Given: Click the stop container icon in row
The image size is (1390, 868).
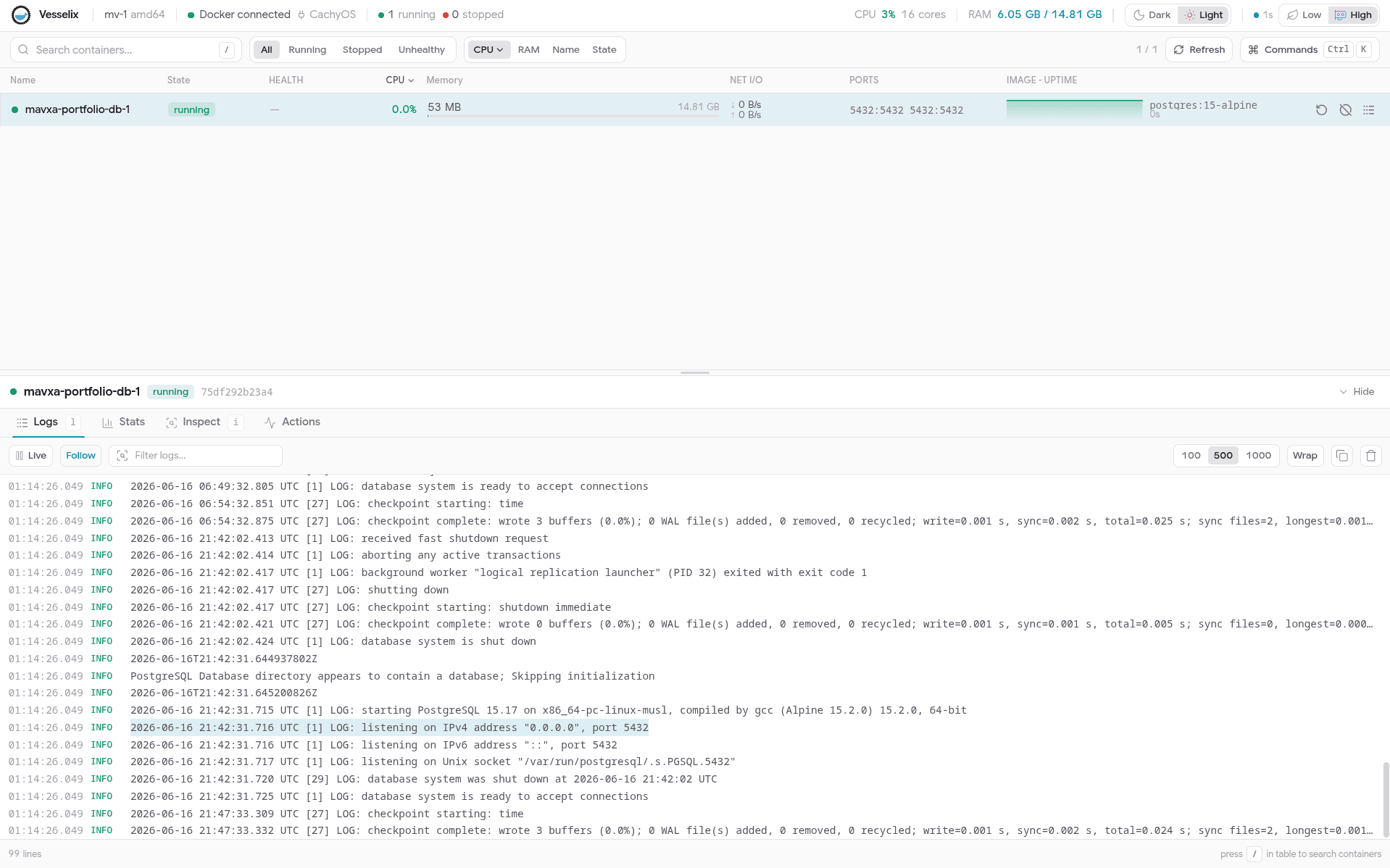Looking at the screenshot, I should point(1345,110).
